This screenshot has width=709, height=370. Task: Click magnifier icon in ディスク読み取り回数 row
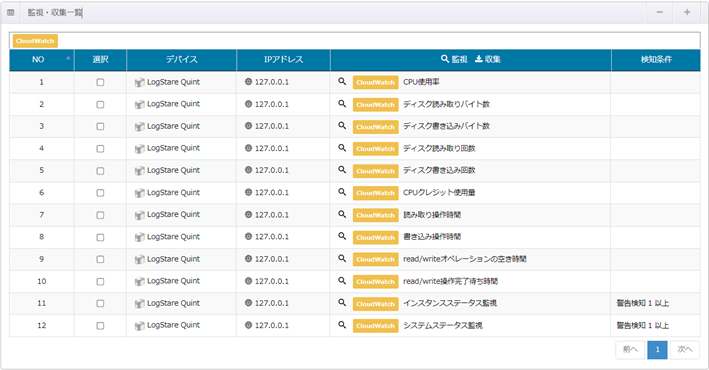(342, 148)
